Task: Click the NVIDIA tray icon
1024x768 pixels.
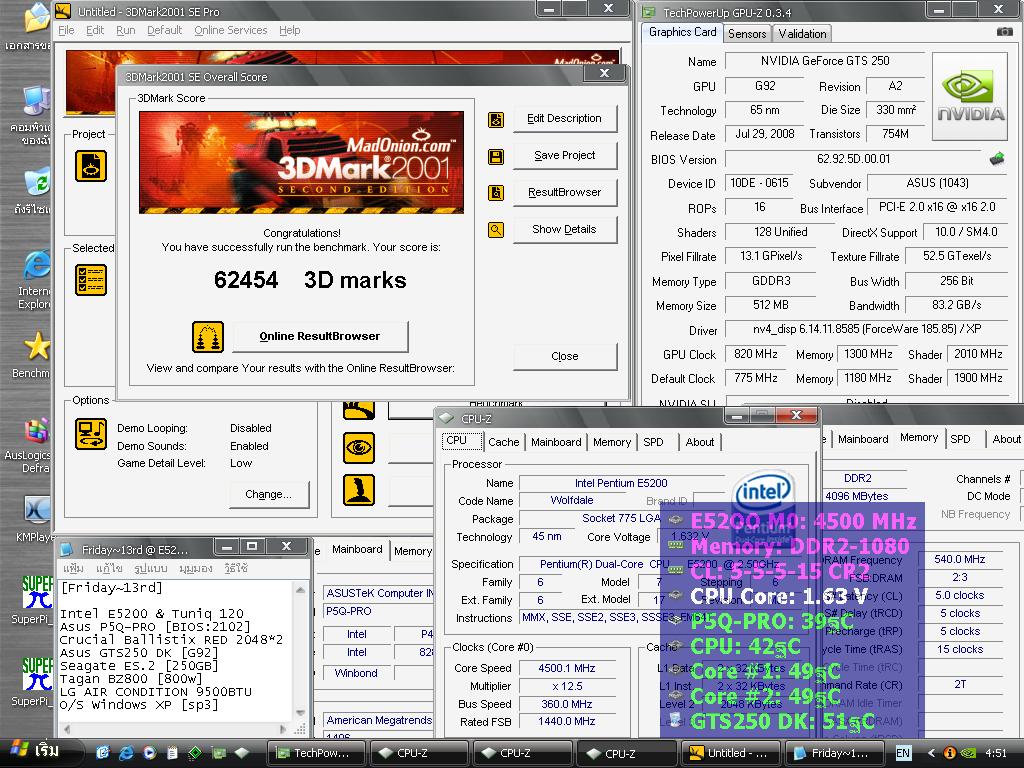Action: pyautogui.click(x=968, y=753)
